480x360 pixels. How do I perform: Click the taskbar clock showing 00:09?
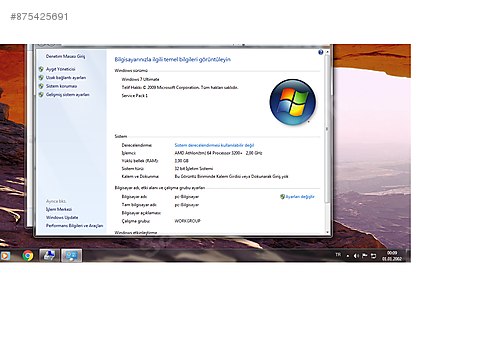[392, 256]
